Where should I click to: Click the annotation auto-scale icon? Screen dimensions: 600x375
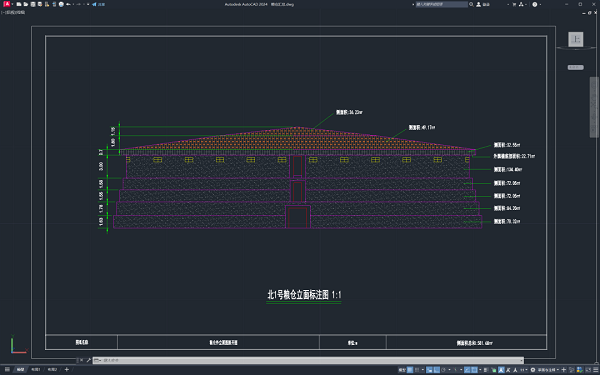pos(508,370)
